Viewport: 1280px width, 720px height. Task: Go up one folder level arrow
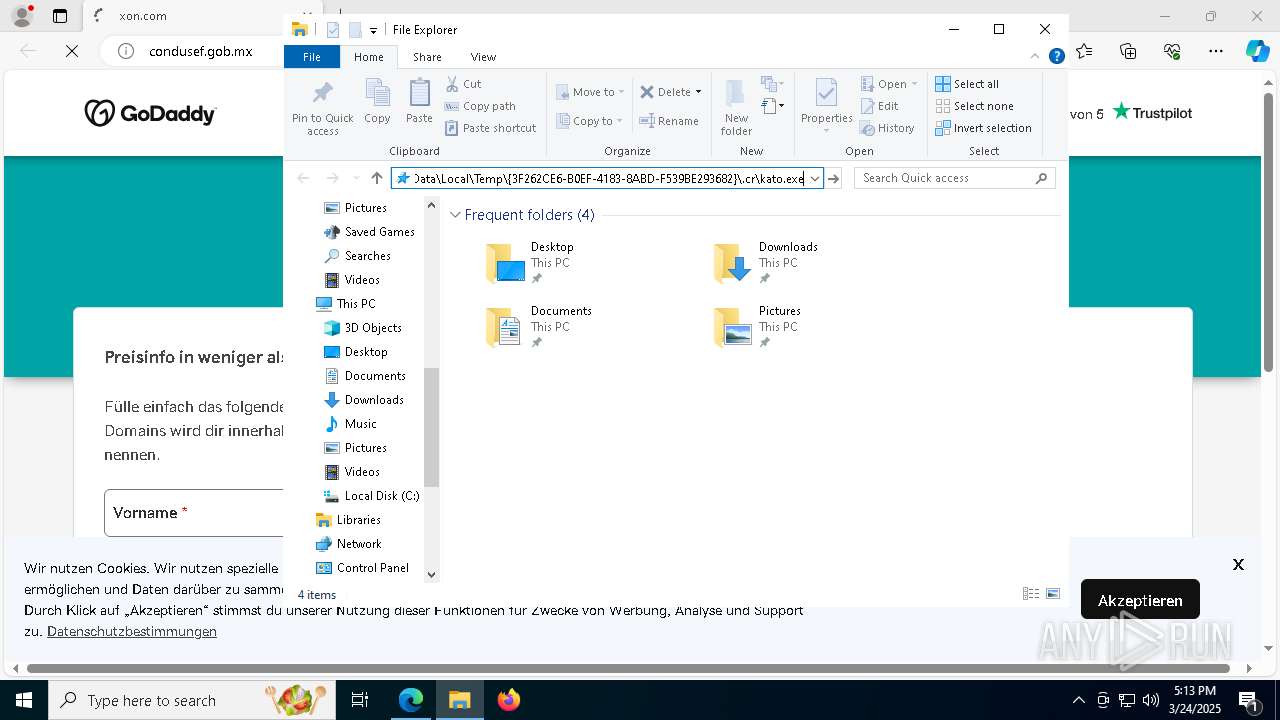click(376, 178)
